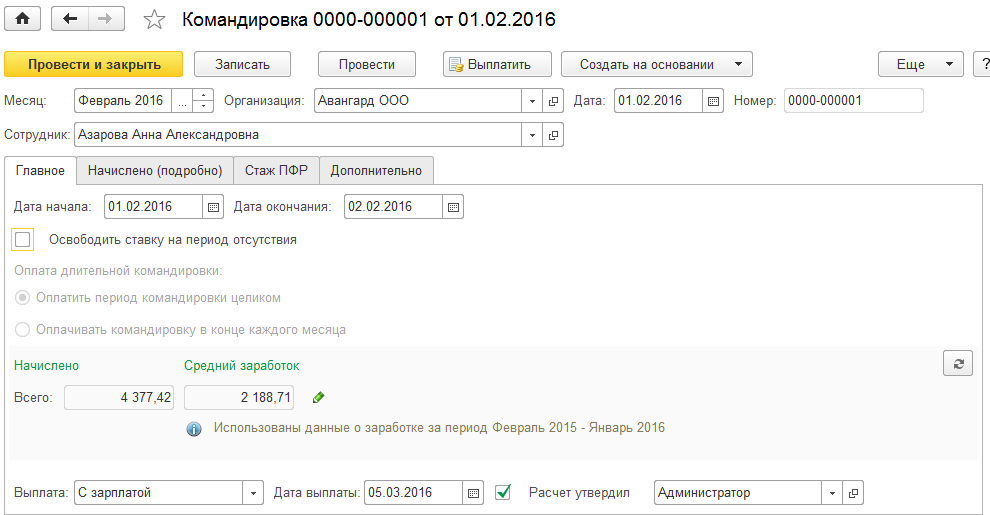The width and height of the screenshot is (990, 515).
Task: Click Провести и закрыть
Action: pyautogui.click(x=93, y=64)
